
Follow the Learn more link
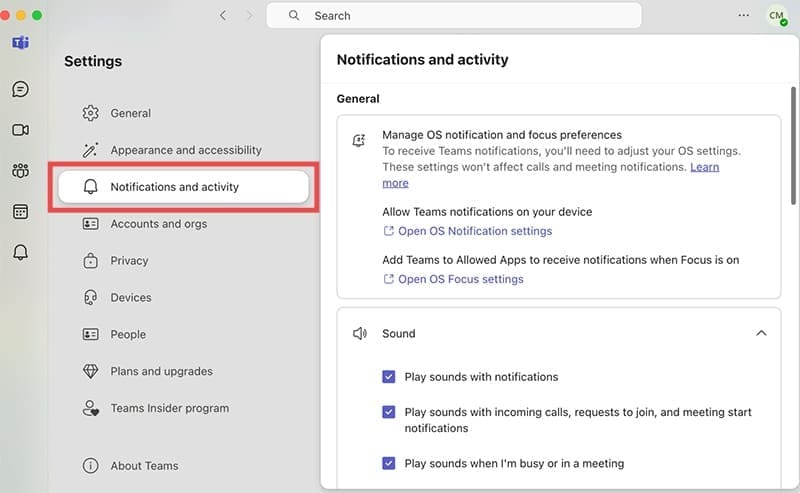pos(705,167)
